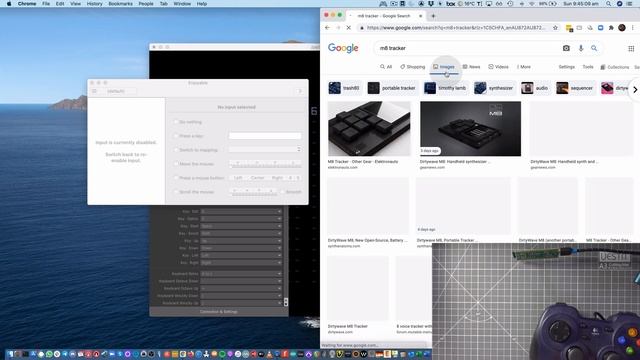
Task: Open the Key Edit dropdown in settings
Action: tap(241, 211)
